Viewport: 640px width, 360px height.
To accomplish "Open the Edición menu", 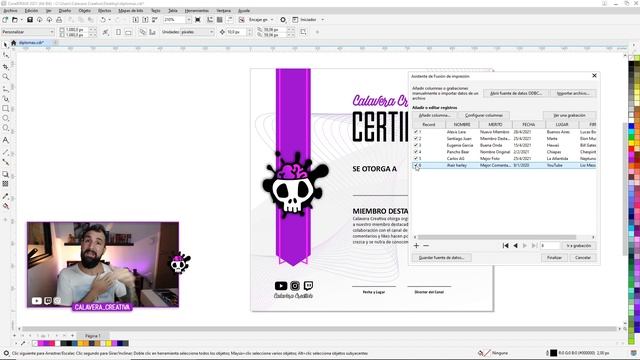I will pyautogui.click(x=31, y=11).
